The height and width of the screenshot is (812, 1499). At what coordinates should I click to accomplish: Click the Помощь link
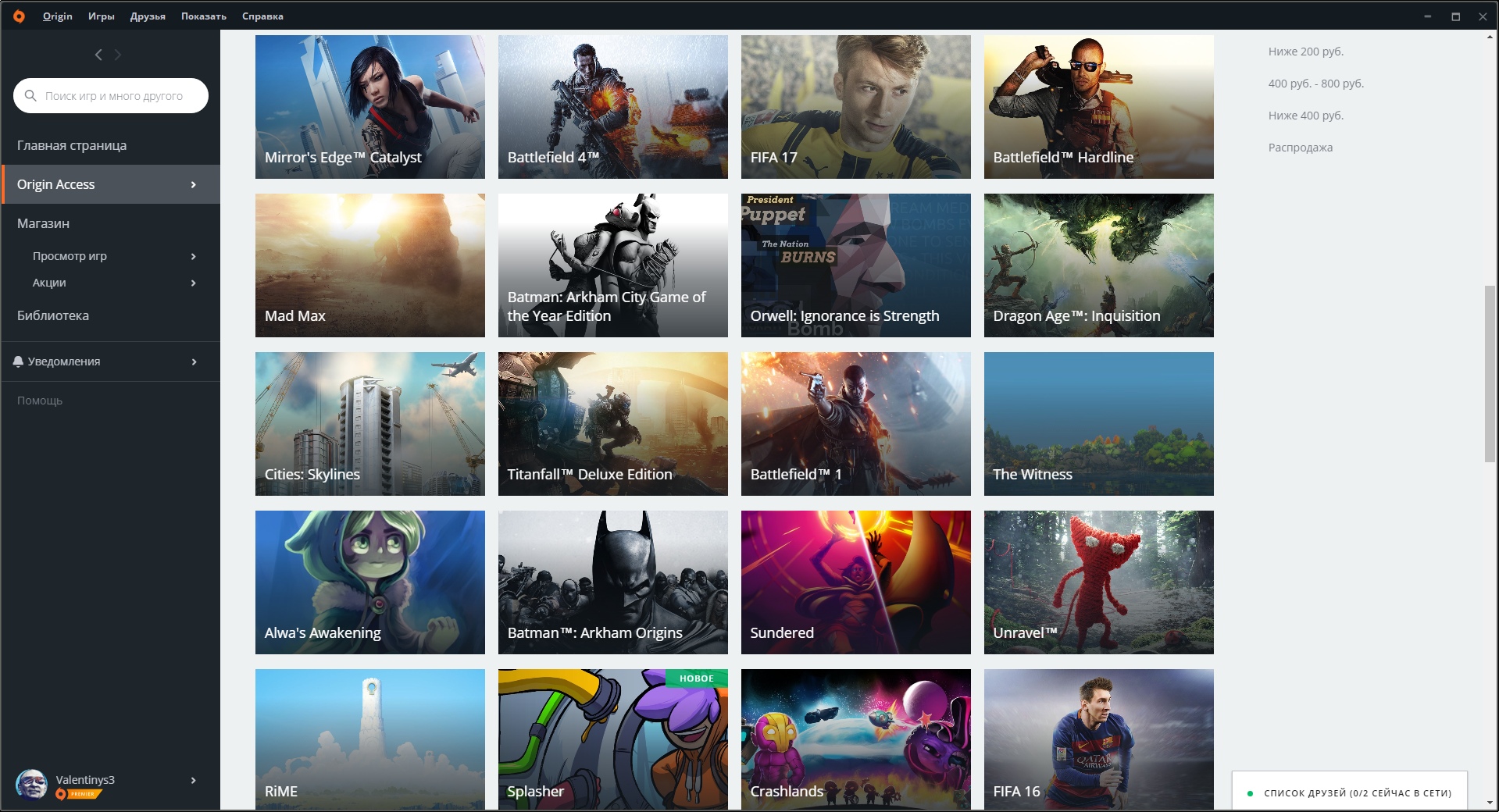[x=40, y=401]
